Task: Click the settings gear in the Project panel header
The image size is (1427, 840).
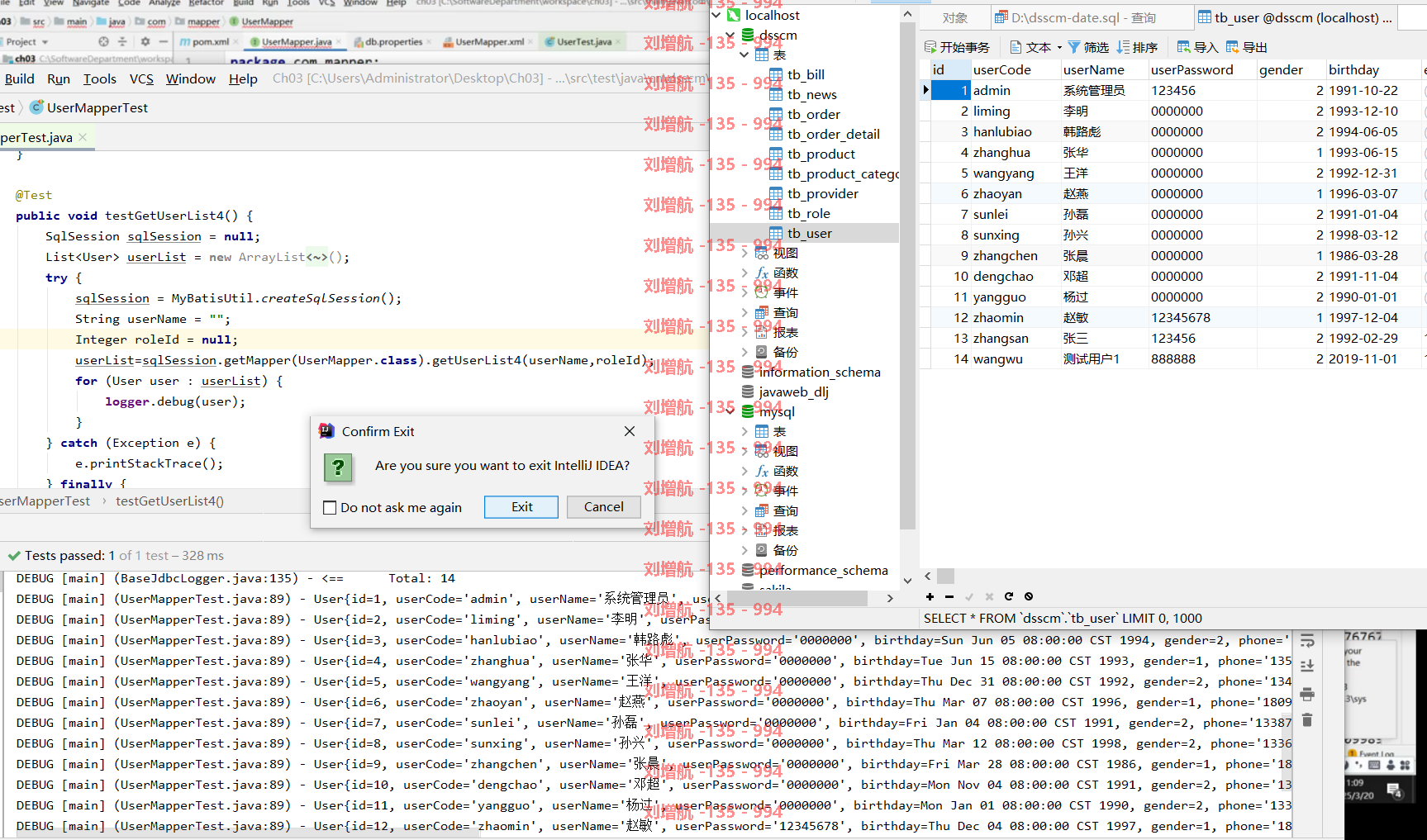Action: [145, 41]
